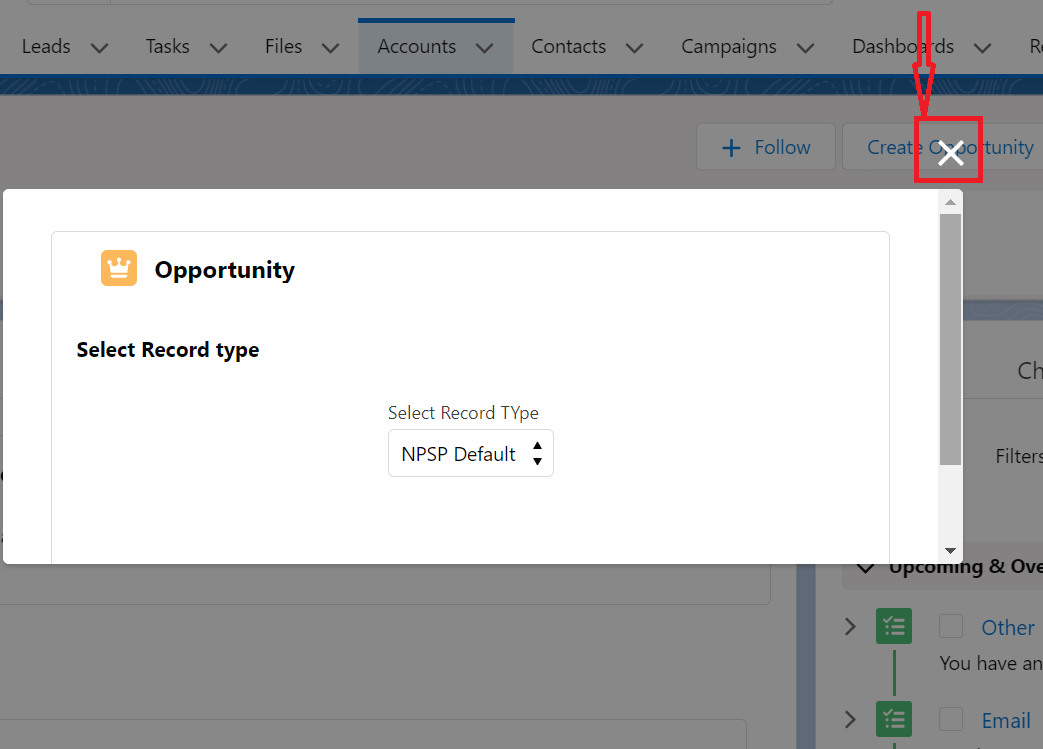Check the Other task checkbox
Image resolution: width=1043 pixels, height=749 pixels.
(x=951, y=626)
